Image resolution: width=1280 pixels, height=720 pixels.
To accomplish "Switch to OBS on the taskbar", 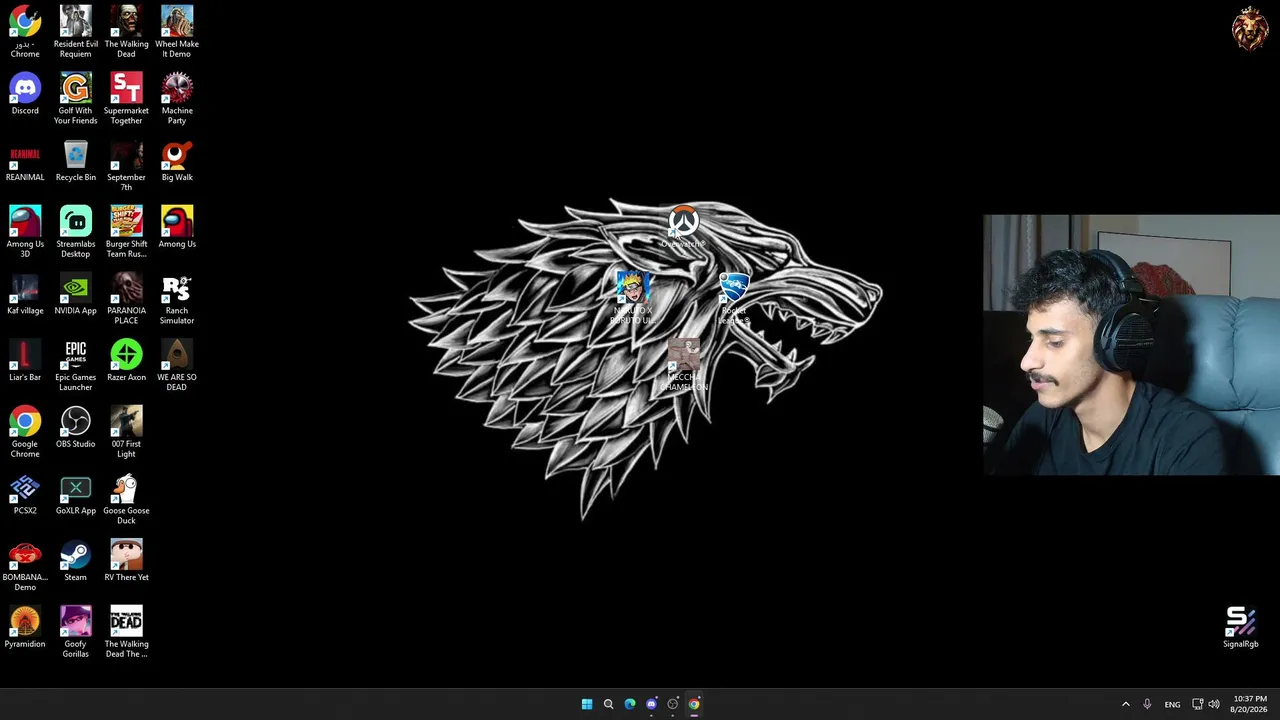I will 673,704.
